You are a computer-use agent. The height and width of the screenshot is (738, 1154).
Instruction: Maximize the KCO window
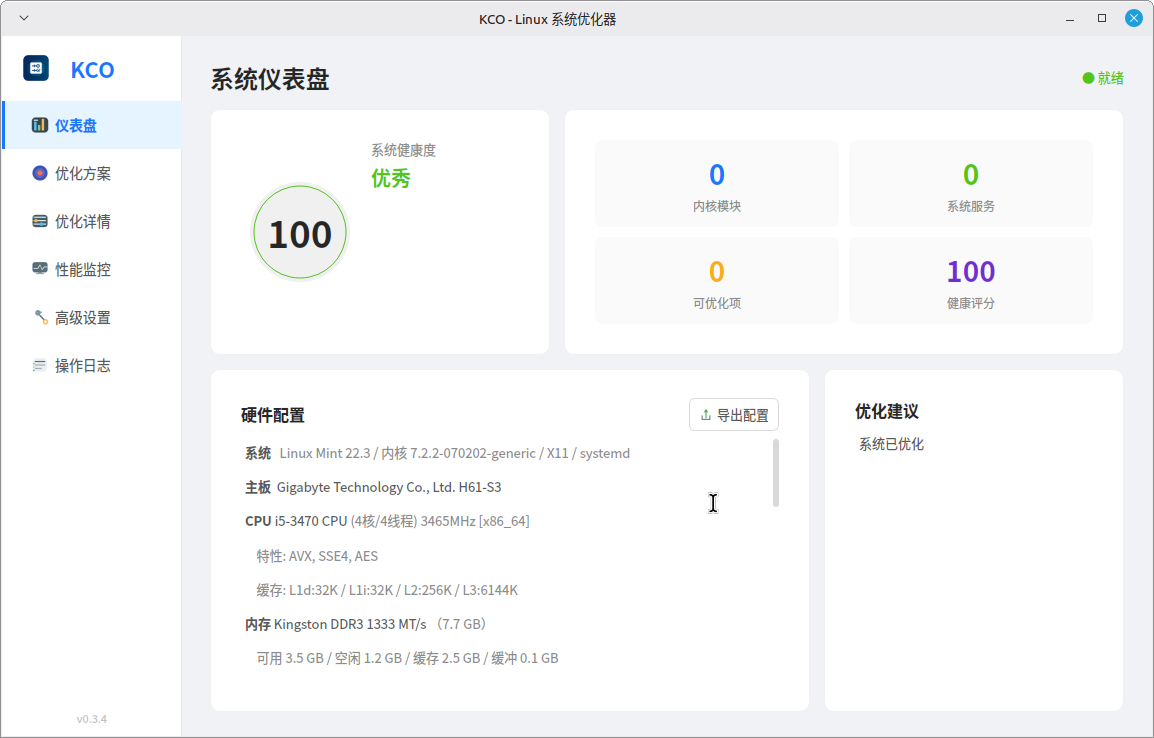[x=1102, y=18]
